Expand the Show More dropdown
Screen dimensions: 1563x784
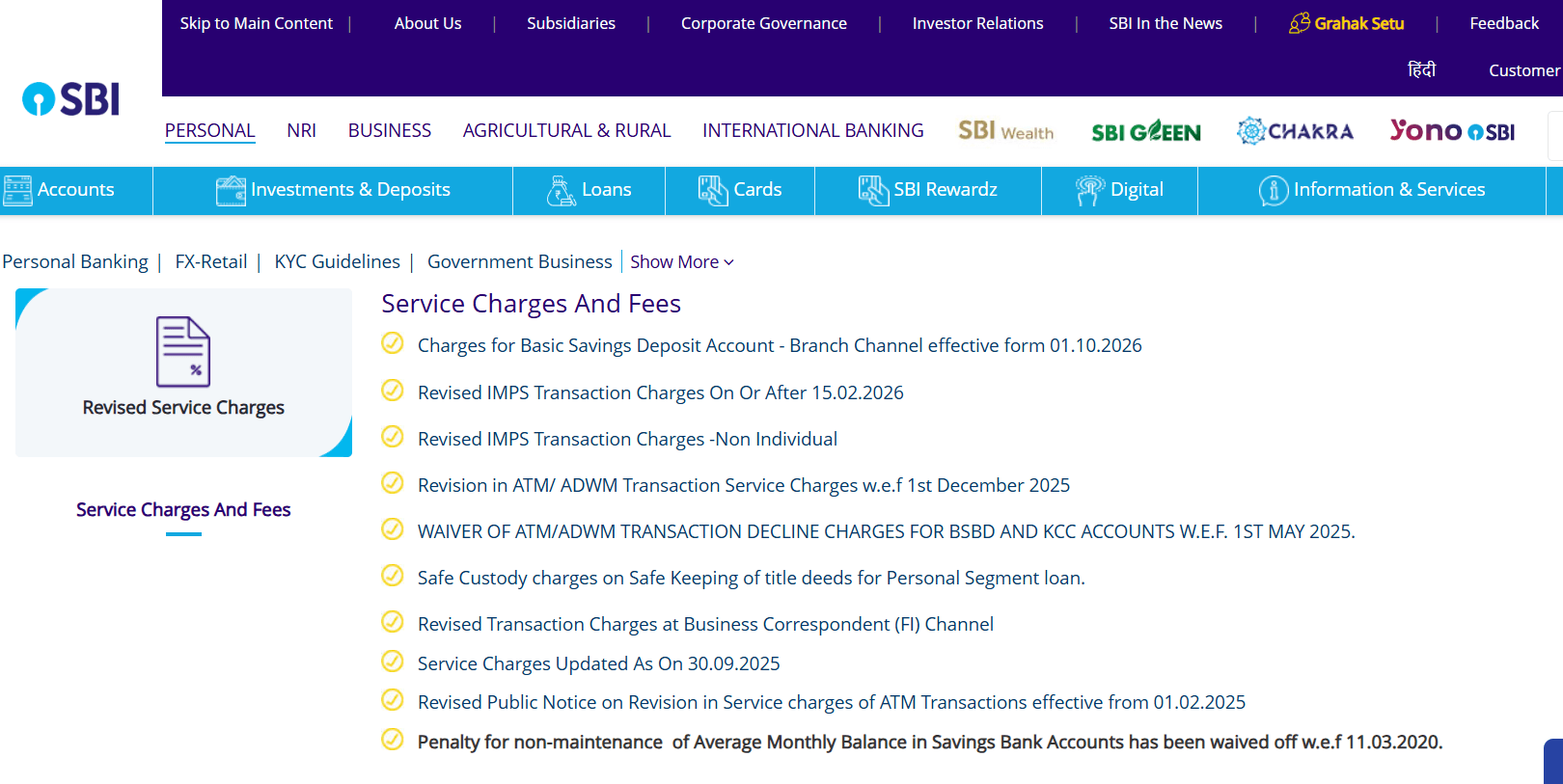682,262
